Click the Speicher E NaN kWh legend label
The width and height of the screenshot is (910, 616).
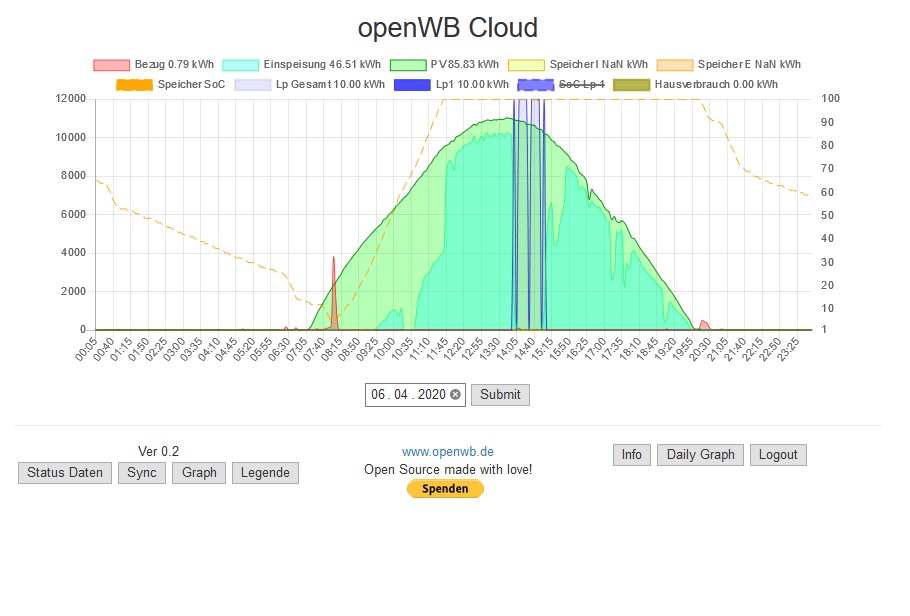coord(749,64)
